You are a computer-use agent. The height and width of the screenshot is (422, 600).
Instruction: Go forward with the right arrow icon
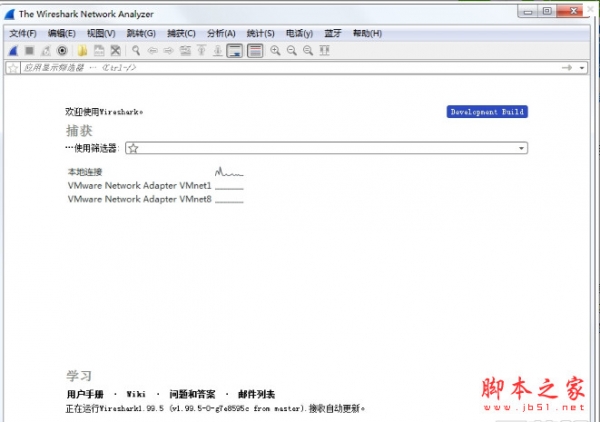[169, 51]
